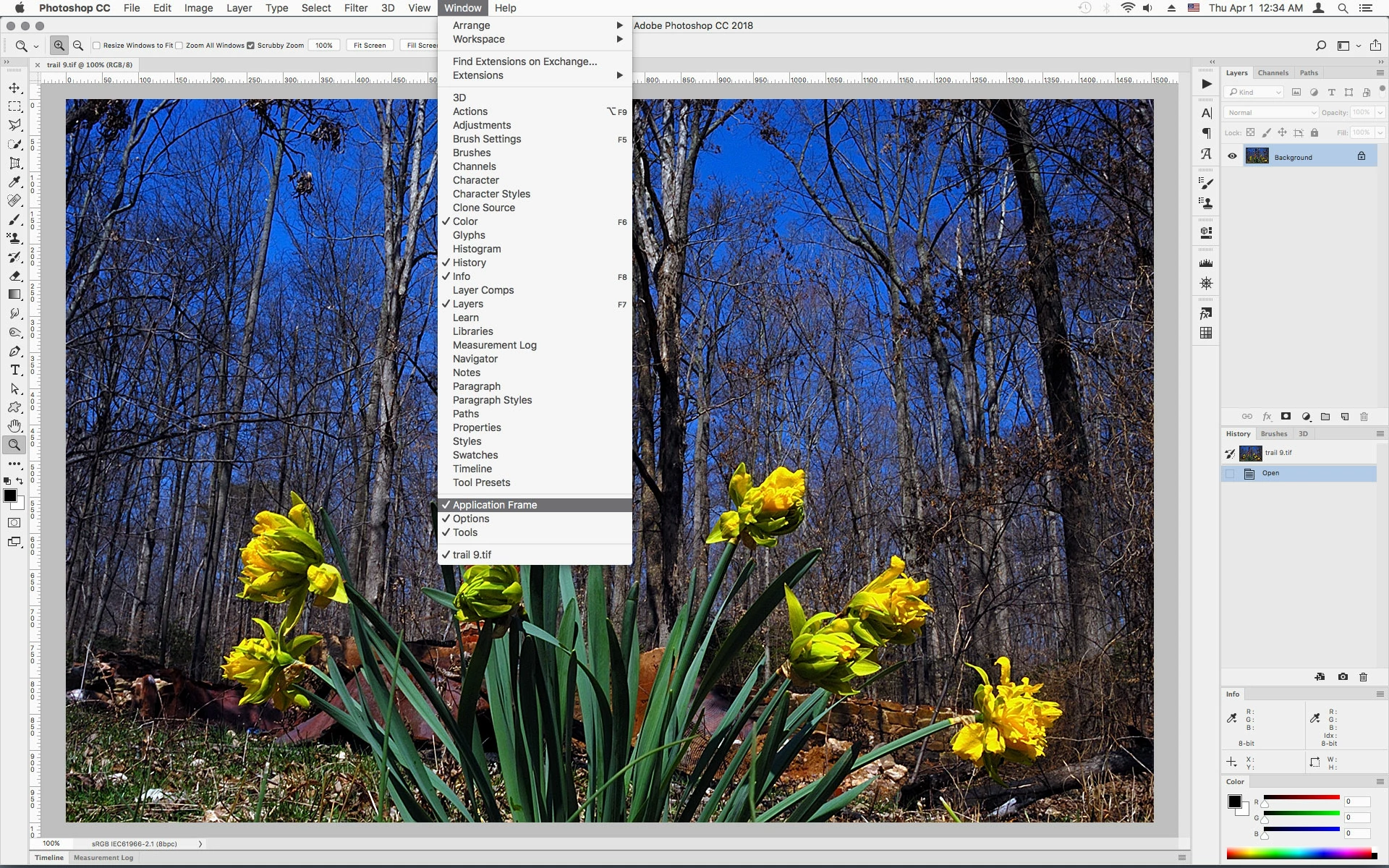Viewport: 1389px width, 868px height.
Task: Select the Horizontal Type tool
Action: click(x=14, y=370)
